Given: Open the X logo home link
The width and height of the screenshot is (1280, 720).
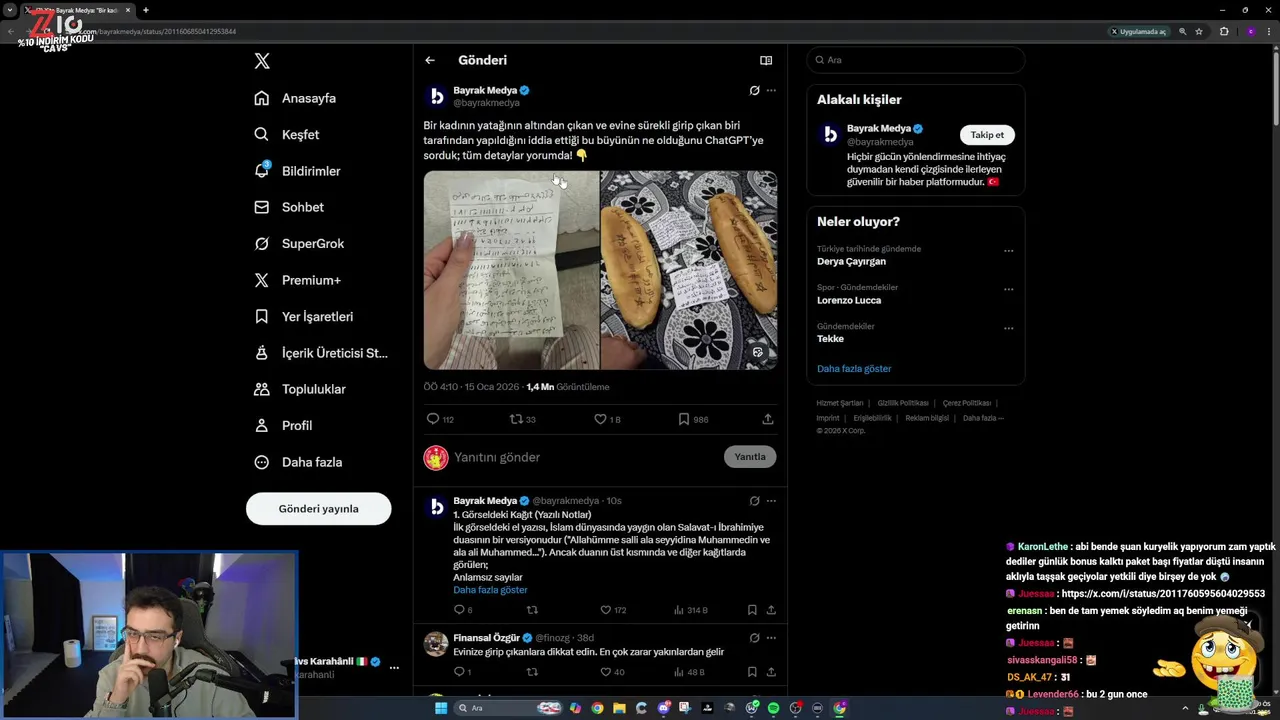Looking at the screenshot, I should [x=262, y=61].
